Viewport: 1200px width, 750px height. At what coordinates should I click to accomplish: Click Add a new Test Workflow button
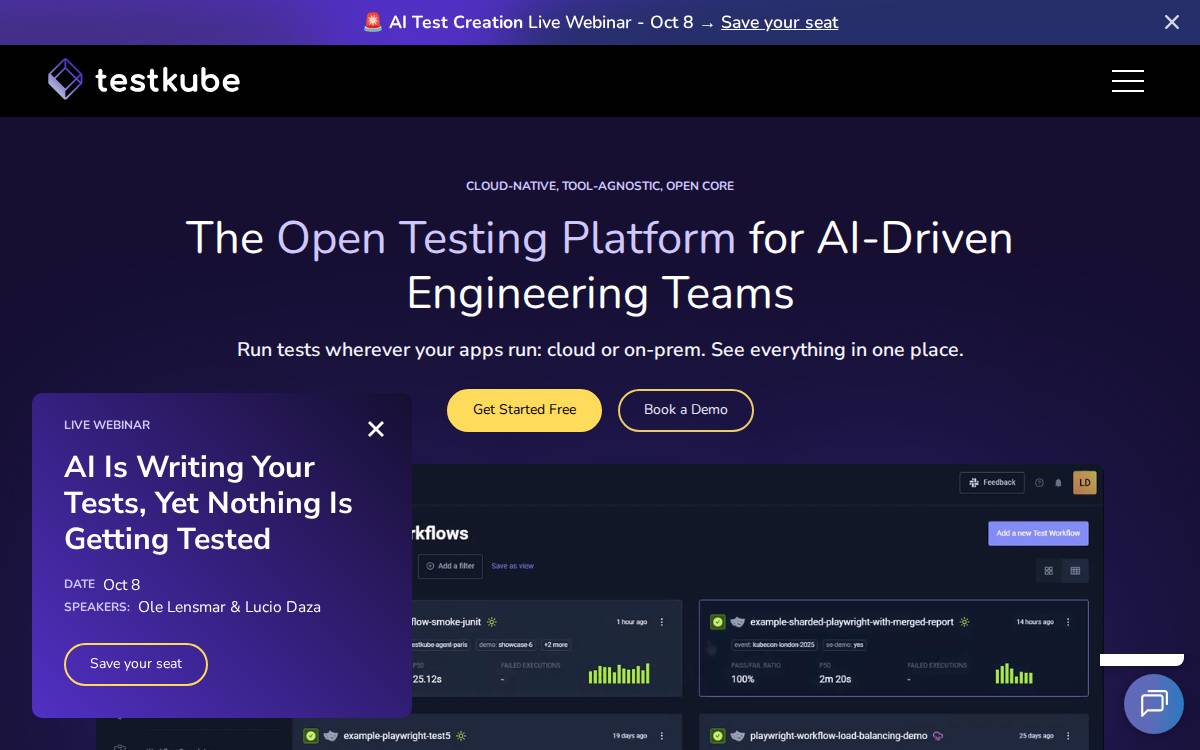(1038, 533)
